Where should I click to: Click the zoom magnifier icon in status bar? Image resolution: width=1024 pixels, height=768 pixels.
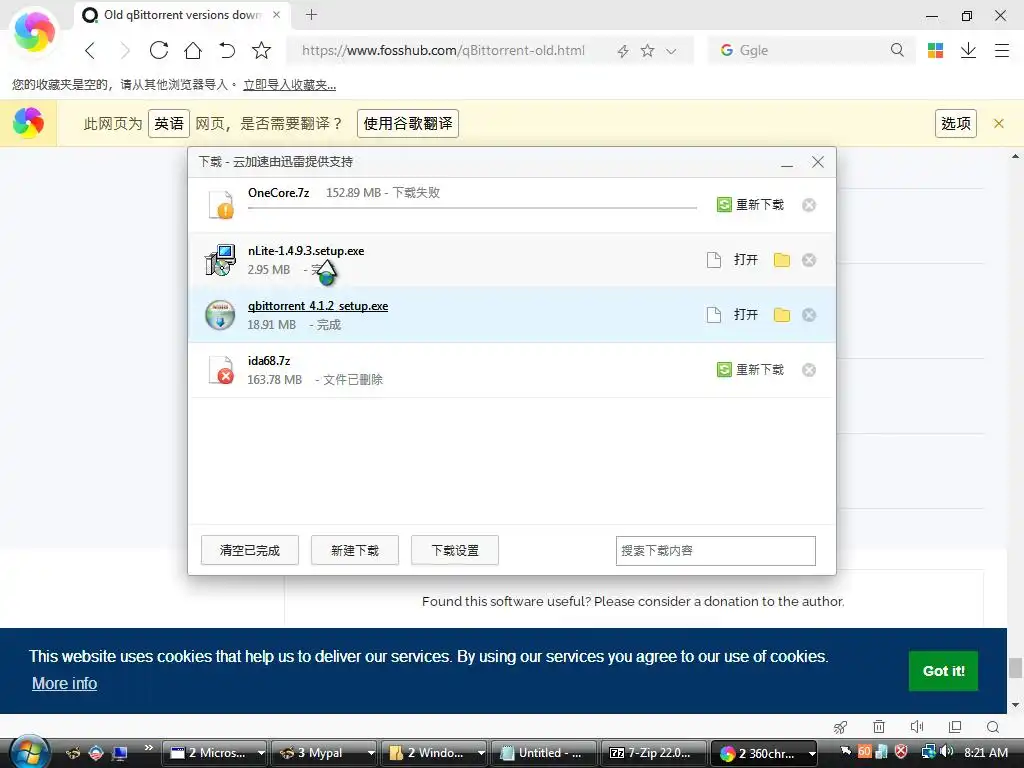coord(993,727)
